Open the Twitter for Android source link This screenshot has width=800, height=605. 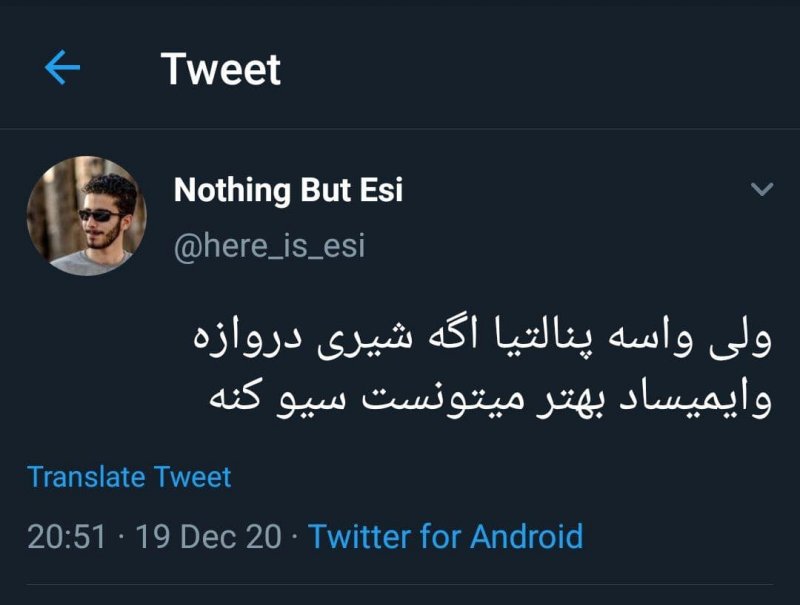tap(445, 537)
